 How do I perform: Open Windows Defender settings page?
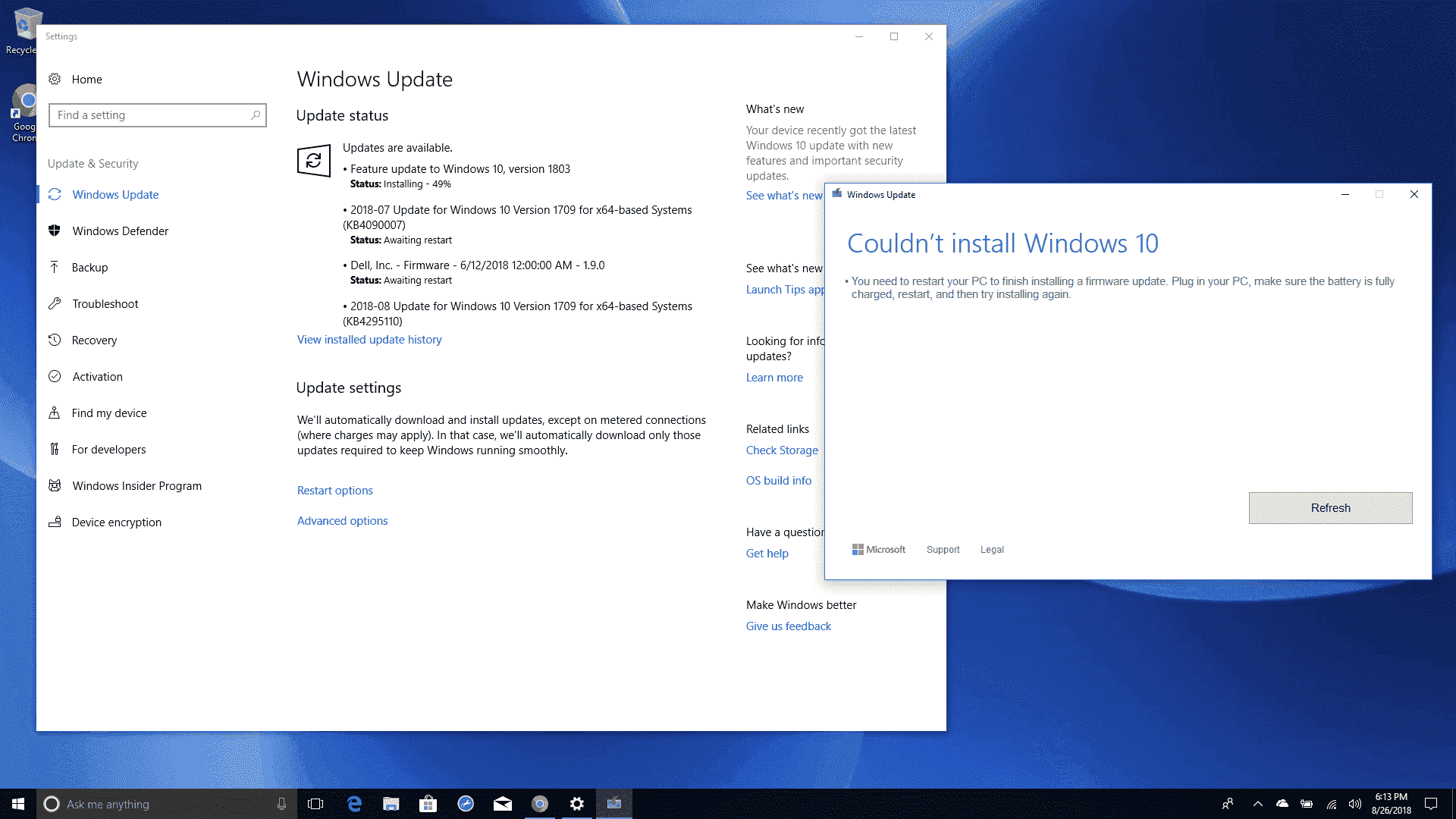click(120, 231)
